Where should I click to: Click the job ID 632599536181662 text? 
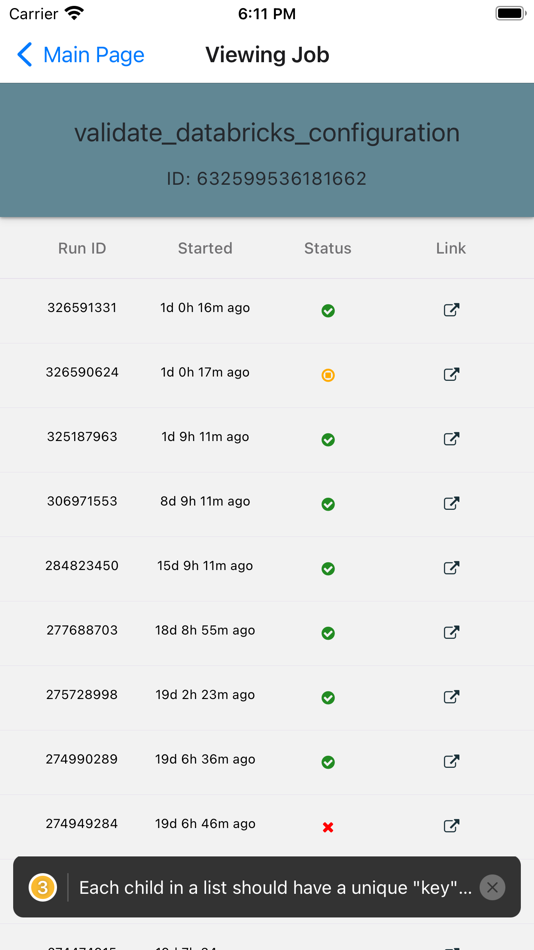point(267,179)
